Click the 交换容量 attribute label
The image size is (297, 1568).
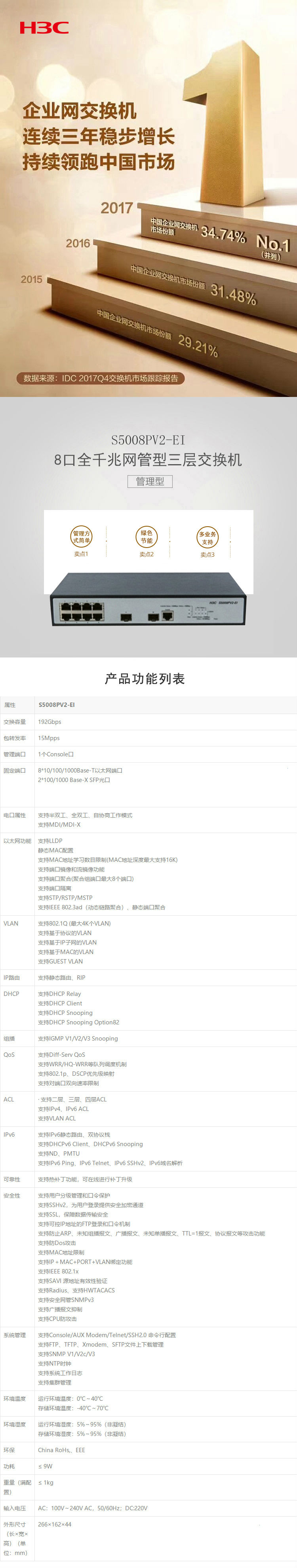[x=15, y=722]
